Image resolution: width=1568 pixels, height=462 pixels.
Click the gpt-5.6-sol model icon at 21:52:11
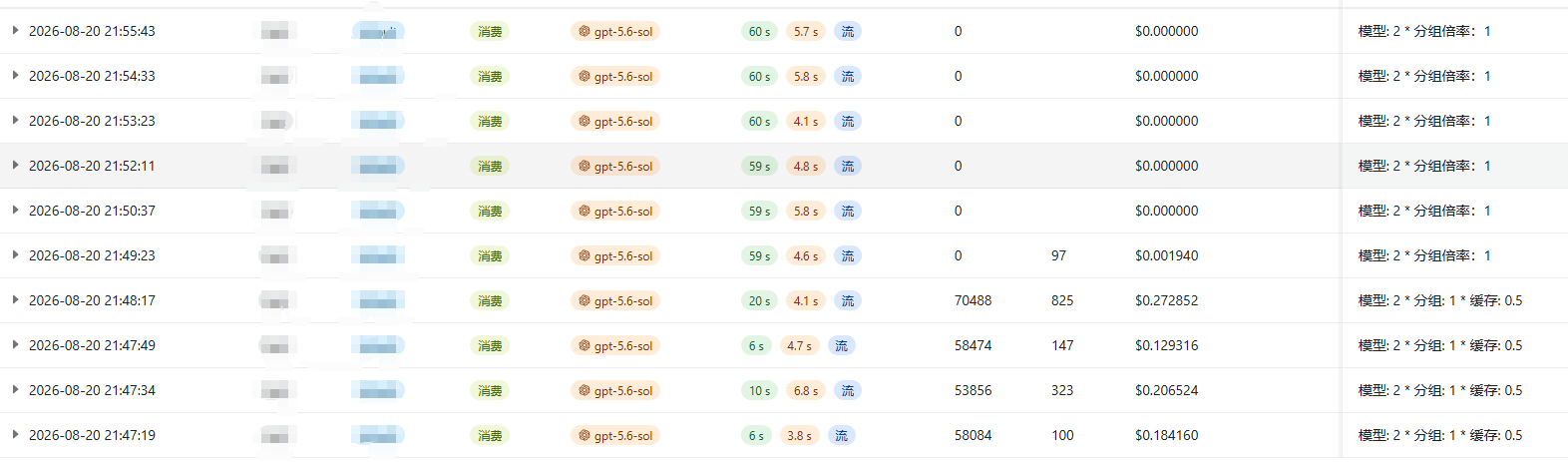click(585, 166)
